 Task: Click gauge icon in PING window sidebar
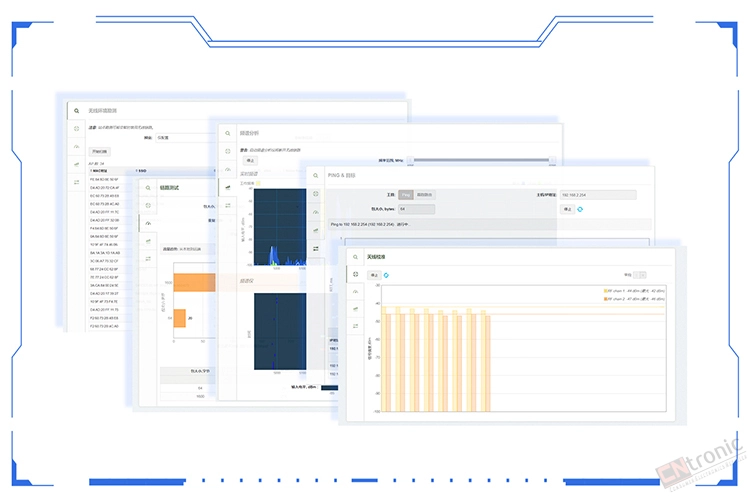(316, 212)
